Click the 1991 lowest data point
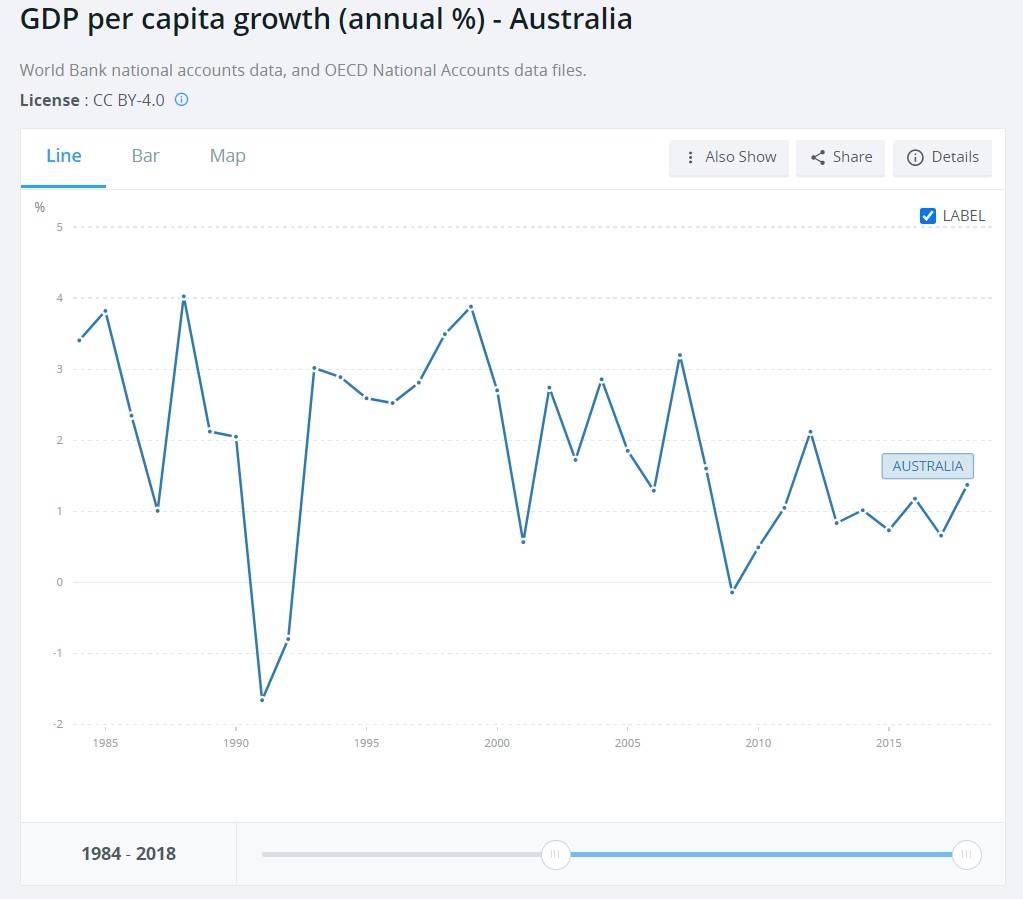The height and width of the screenshot is (899, 1023). (262, 699)
